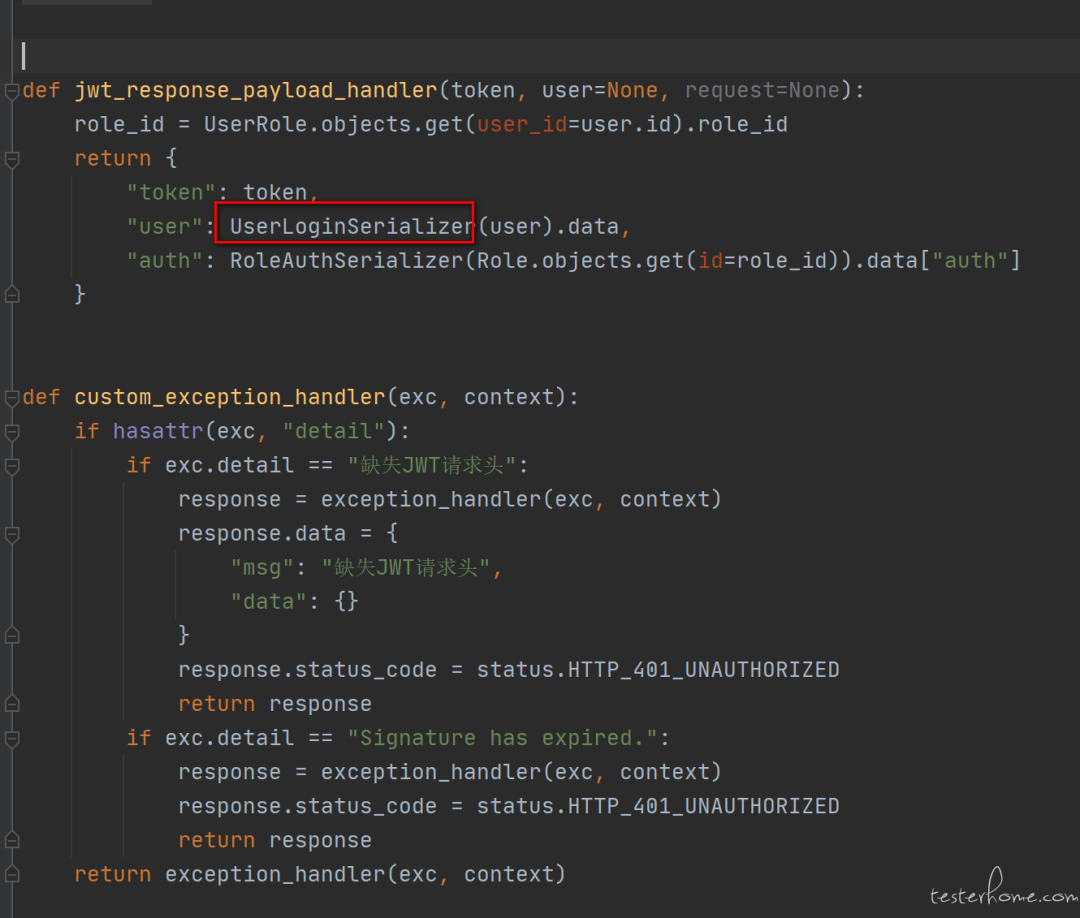Place cursor on custom_exception_handler function name
Viewport: 1080px width, 918px height.
(229, 397)
